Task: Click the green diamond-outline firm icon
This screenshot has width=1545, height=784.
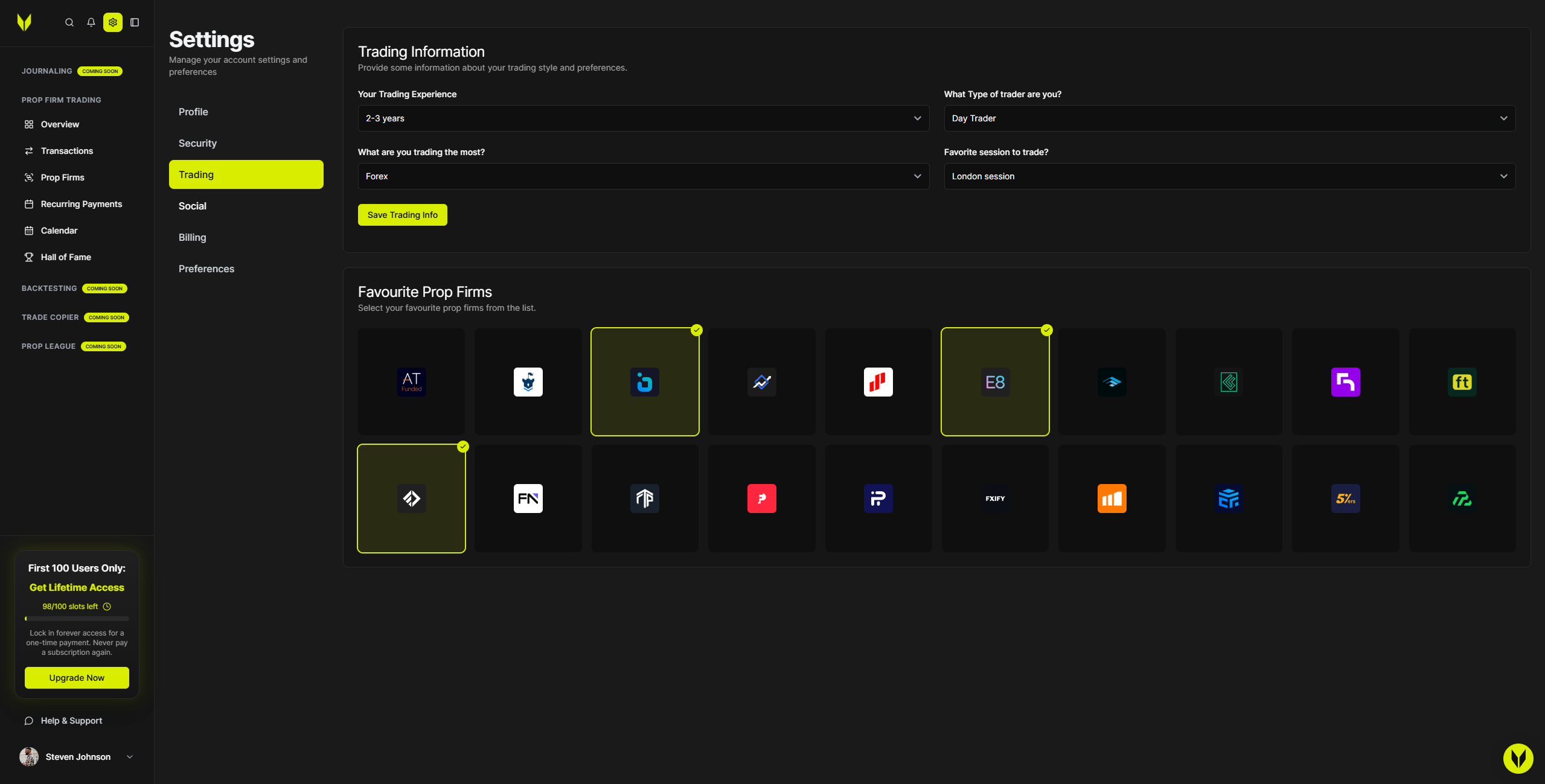Action: [1229, 382]
